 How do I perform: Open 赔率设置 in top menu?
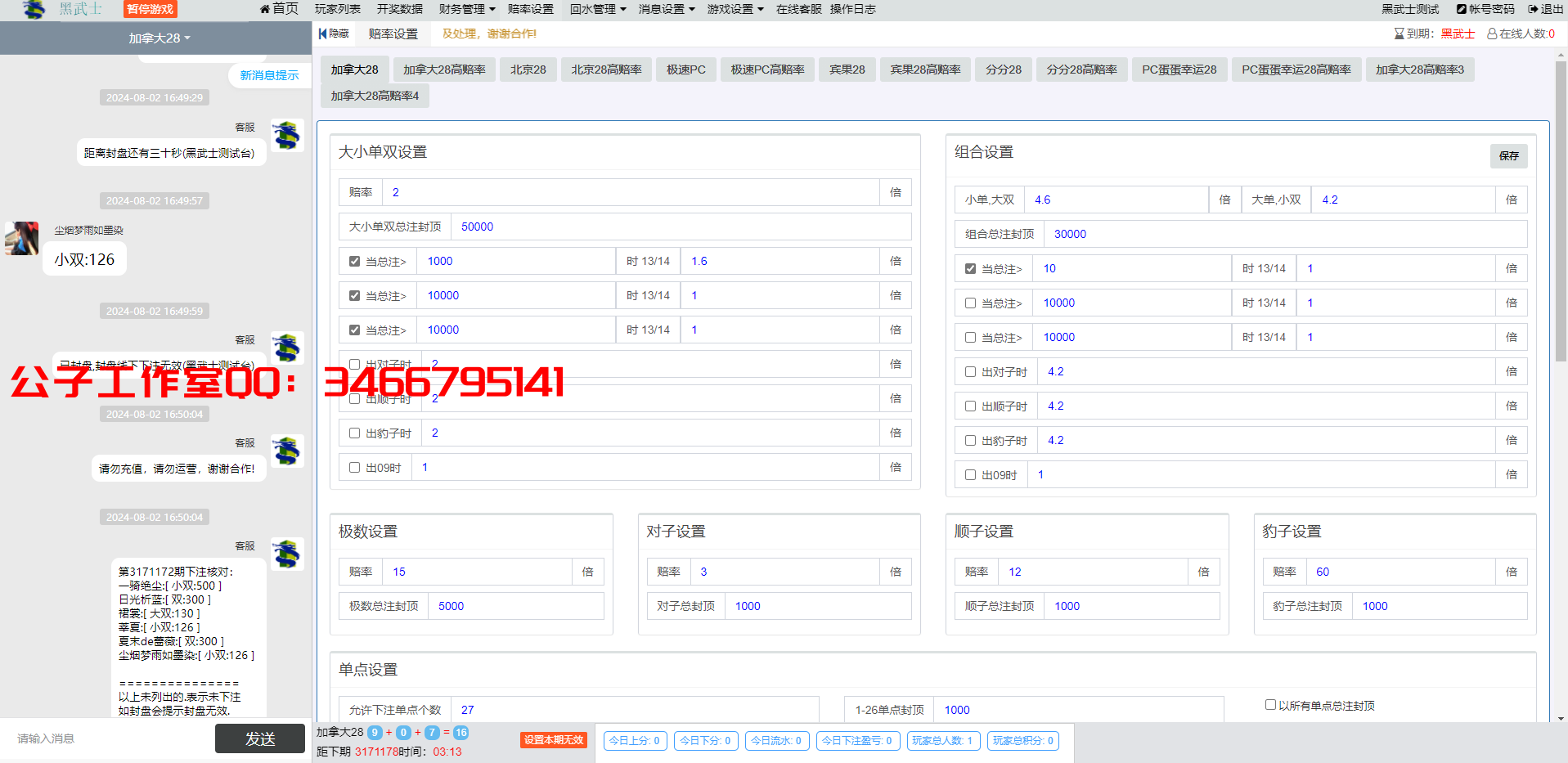click(531, 9)
